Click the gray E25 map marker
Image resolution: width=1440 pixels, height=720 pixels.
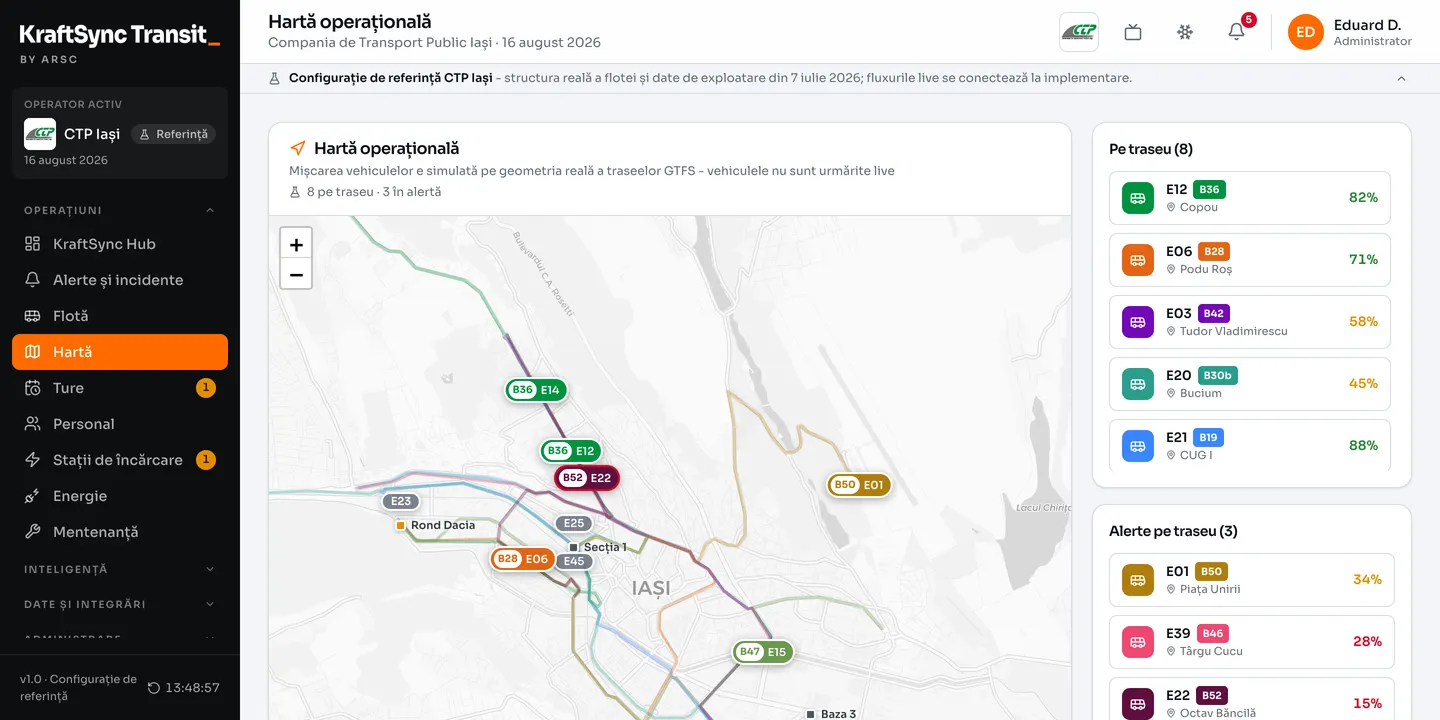pos(574,523)
